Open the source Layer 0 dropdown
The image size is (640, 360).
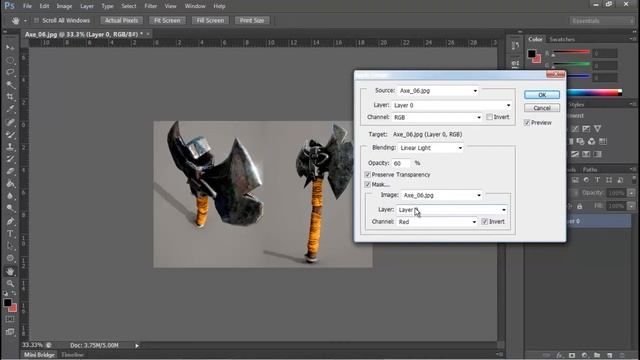[x=452, y=105]
